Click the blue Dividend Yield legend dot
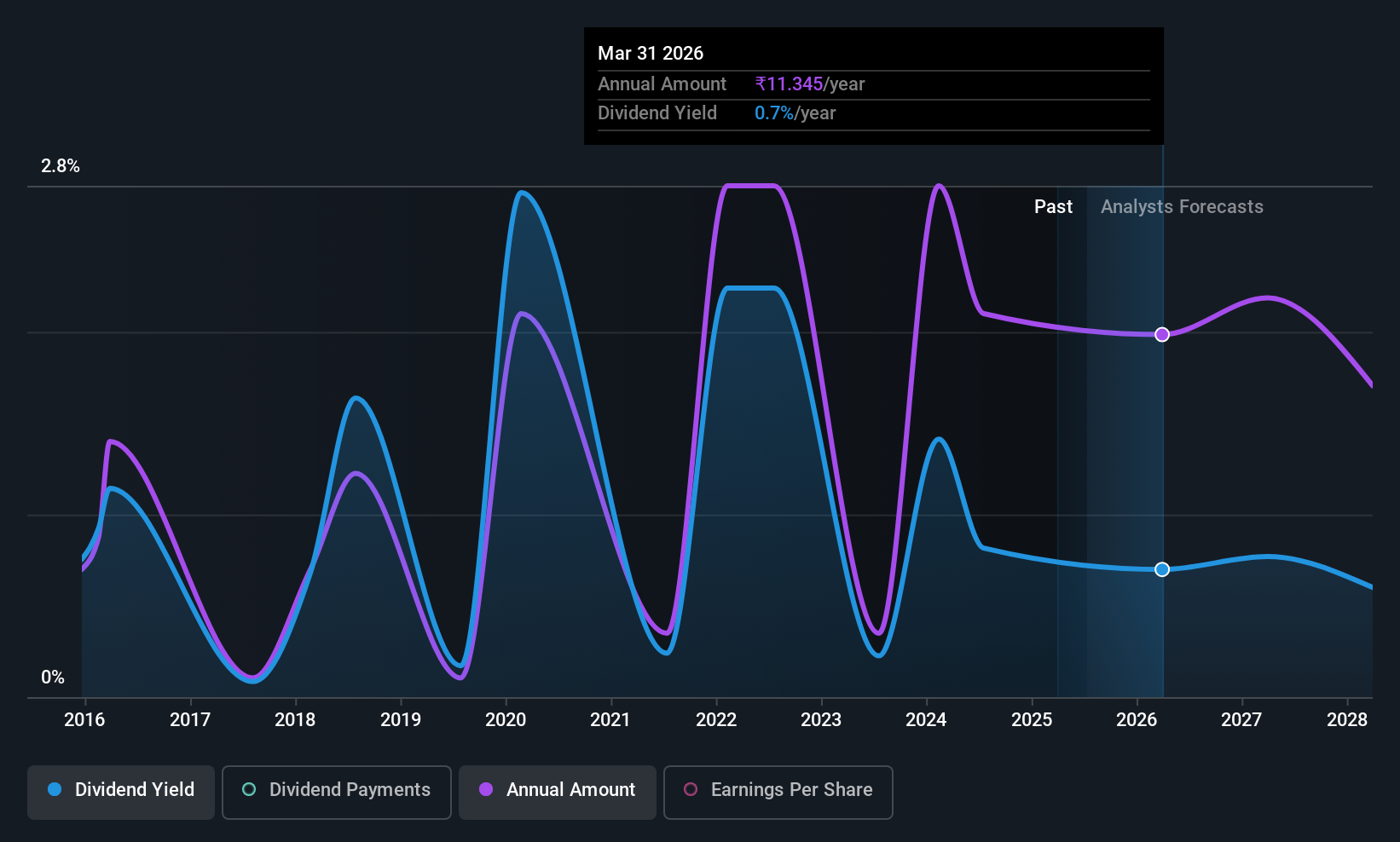 click(55, 789)
